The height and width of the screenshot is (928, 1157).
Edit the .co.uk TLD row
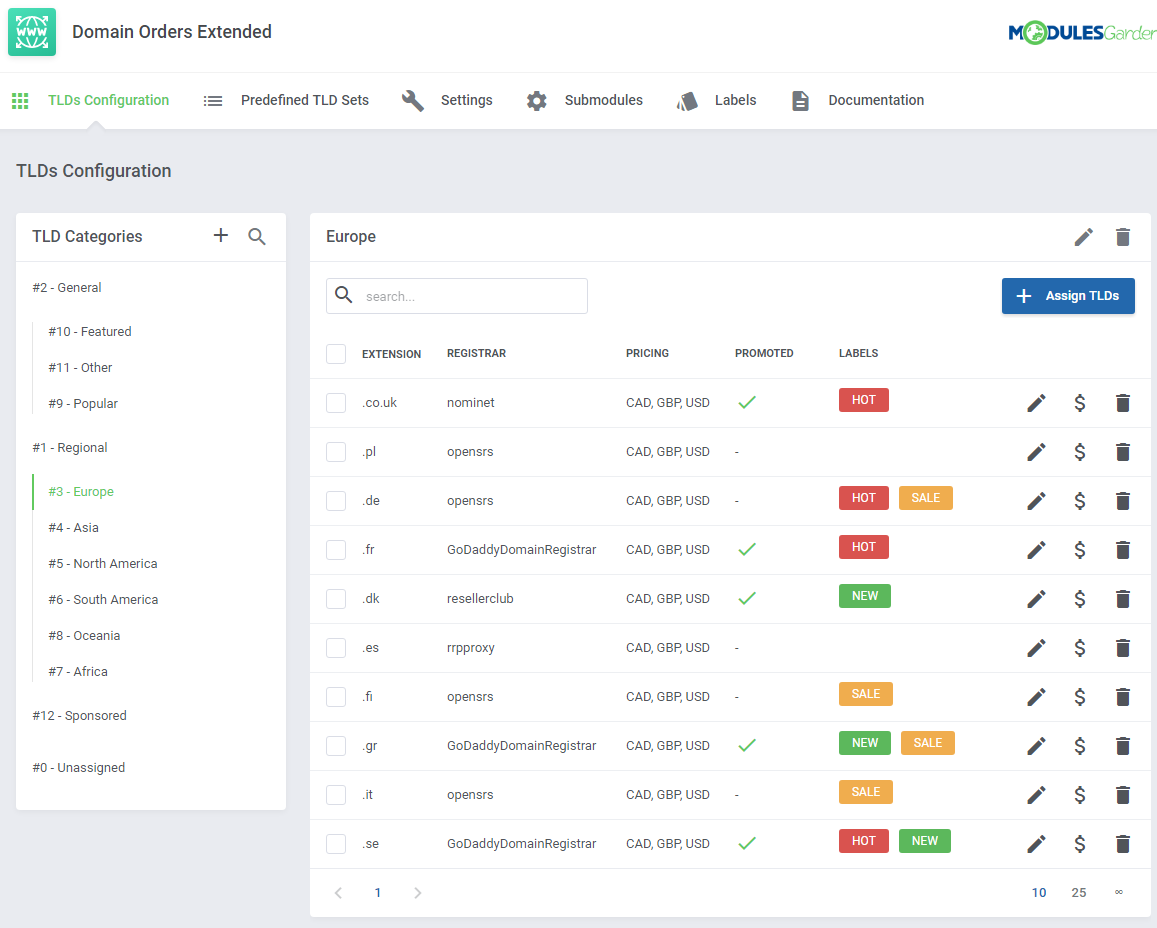1036,403
